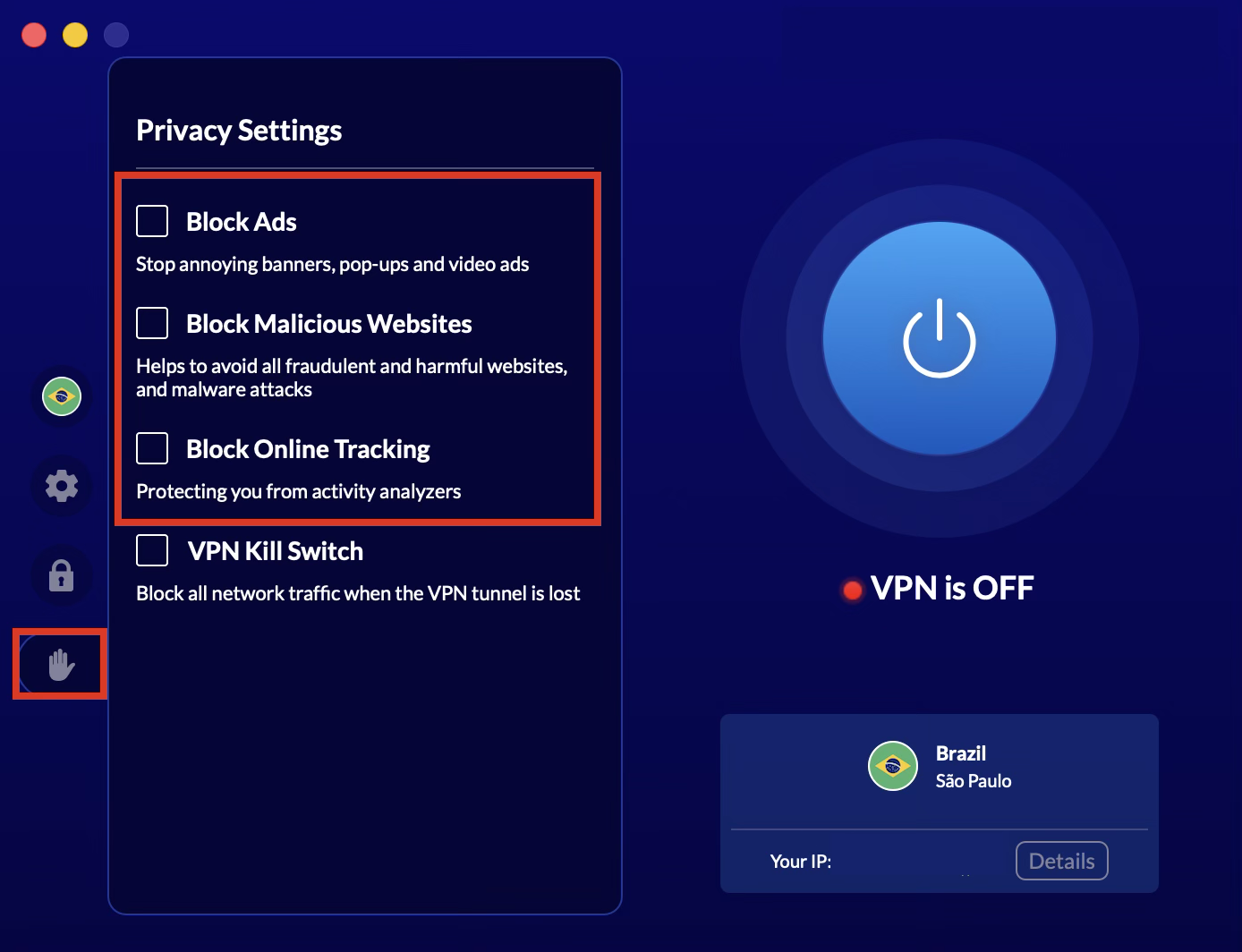Click the Privacy Settings heading
The image size is (1242, 952).
pos(239,131)
